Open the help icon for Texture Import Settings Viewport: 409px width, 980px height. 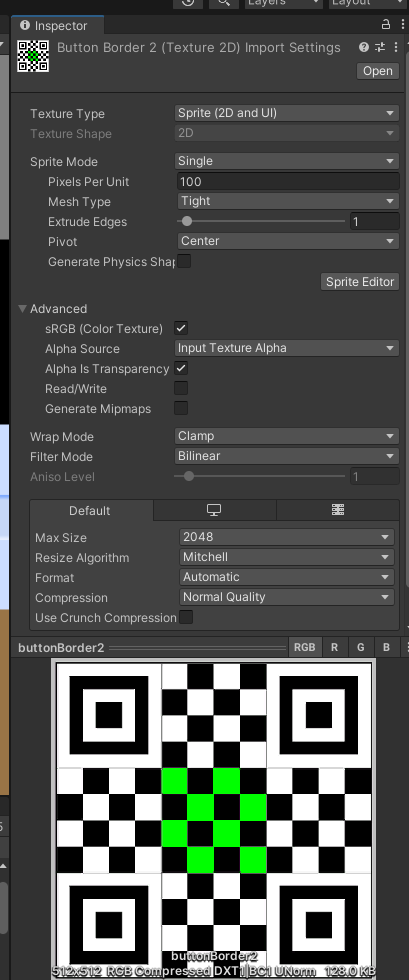364,47
